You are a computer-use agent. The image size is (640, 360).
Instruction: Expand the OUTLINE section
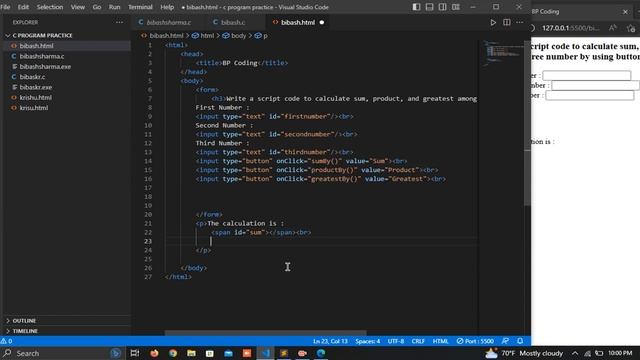click(x=24, y=321)
